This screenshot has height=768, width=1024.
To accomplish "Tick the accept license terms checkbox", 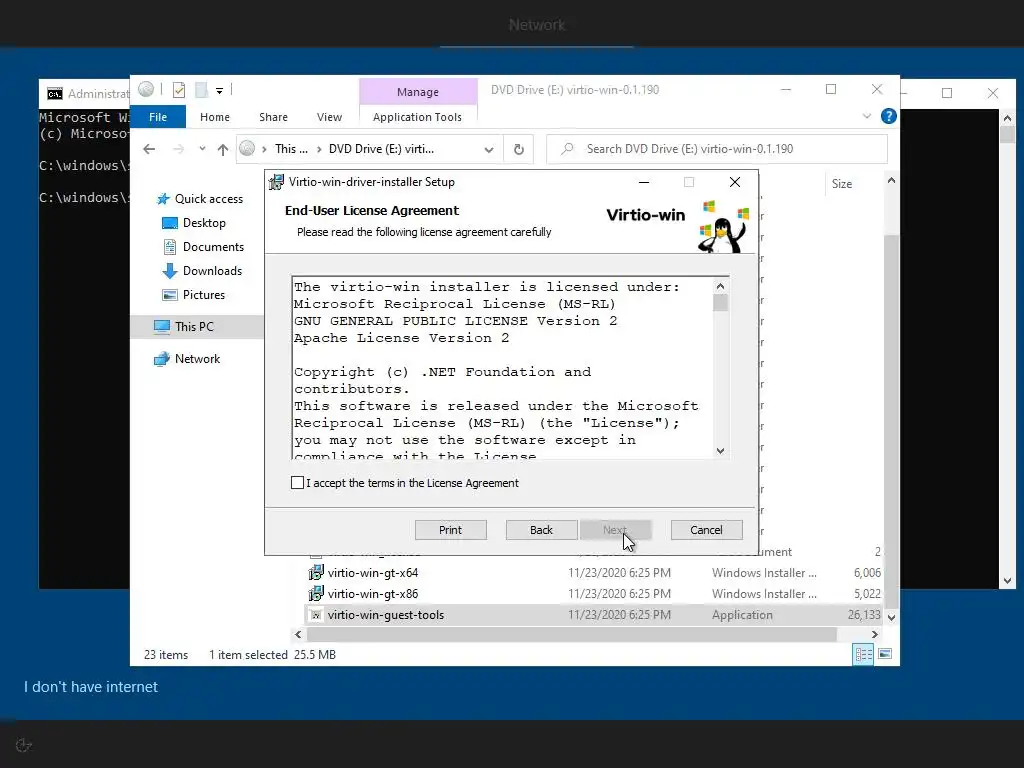I will pyautogui.click(x=297, y=483).
